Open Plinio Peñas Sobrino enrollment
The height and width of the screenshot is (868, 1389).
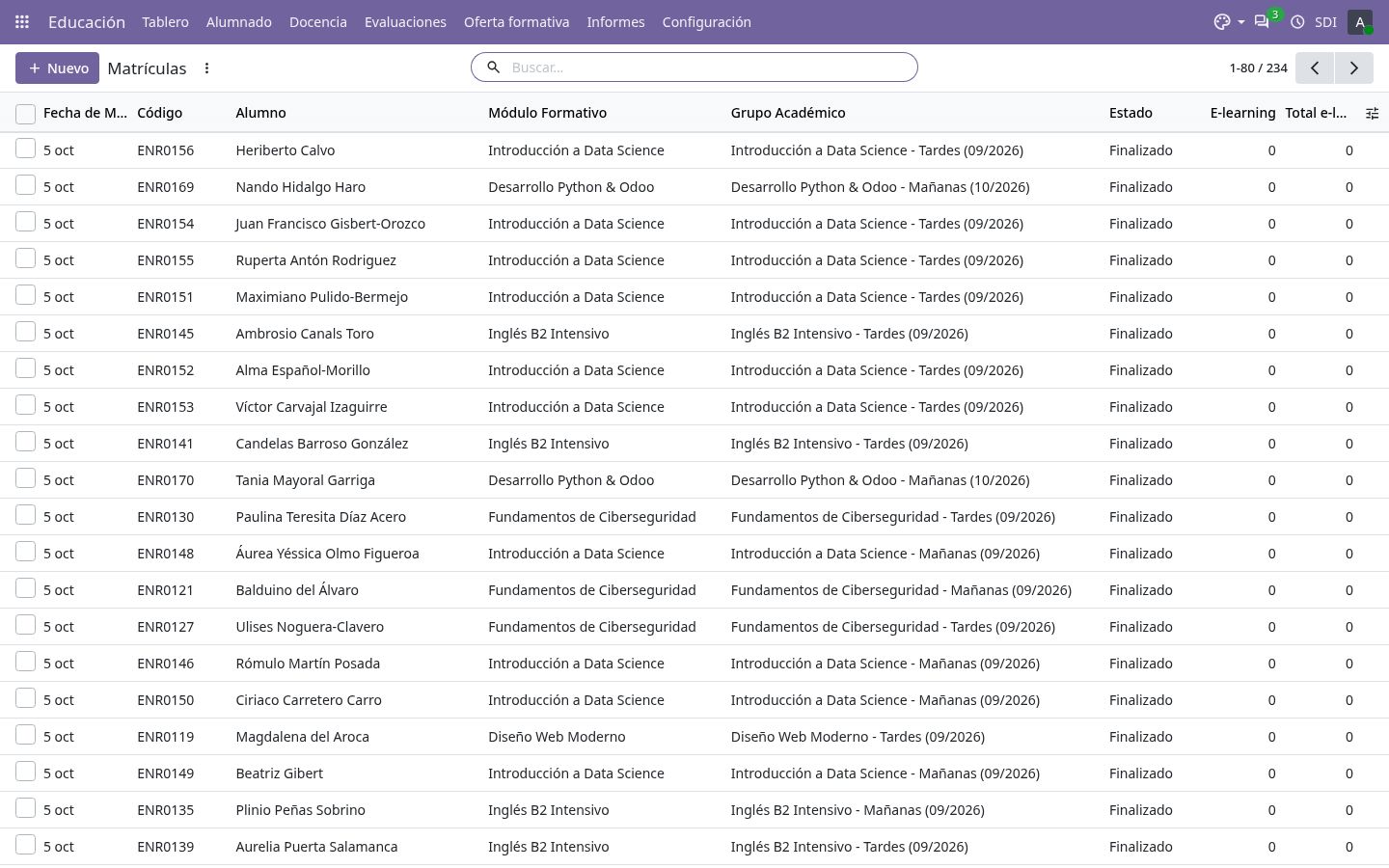300,810
